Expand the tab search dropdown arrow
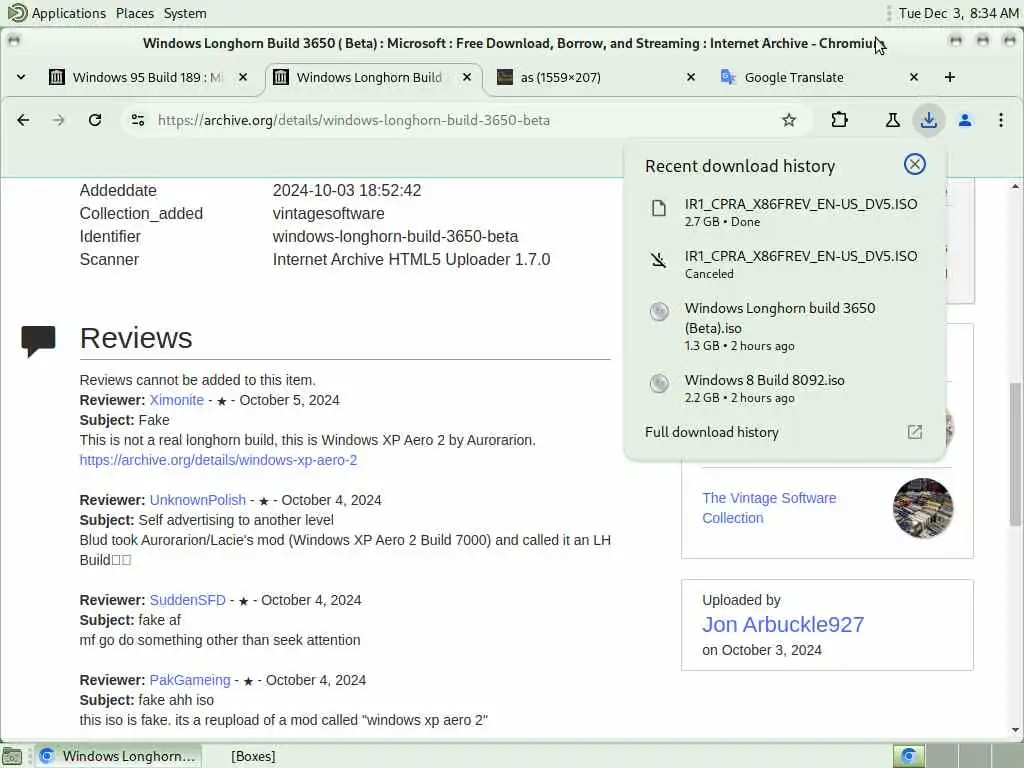Viewport: 1024px width, 768px height. click(x=21, y=77)
